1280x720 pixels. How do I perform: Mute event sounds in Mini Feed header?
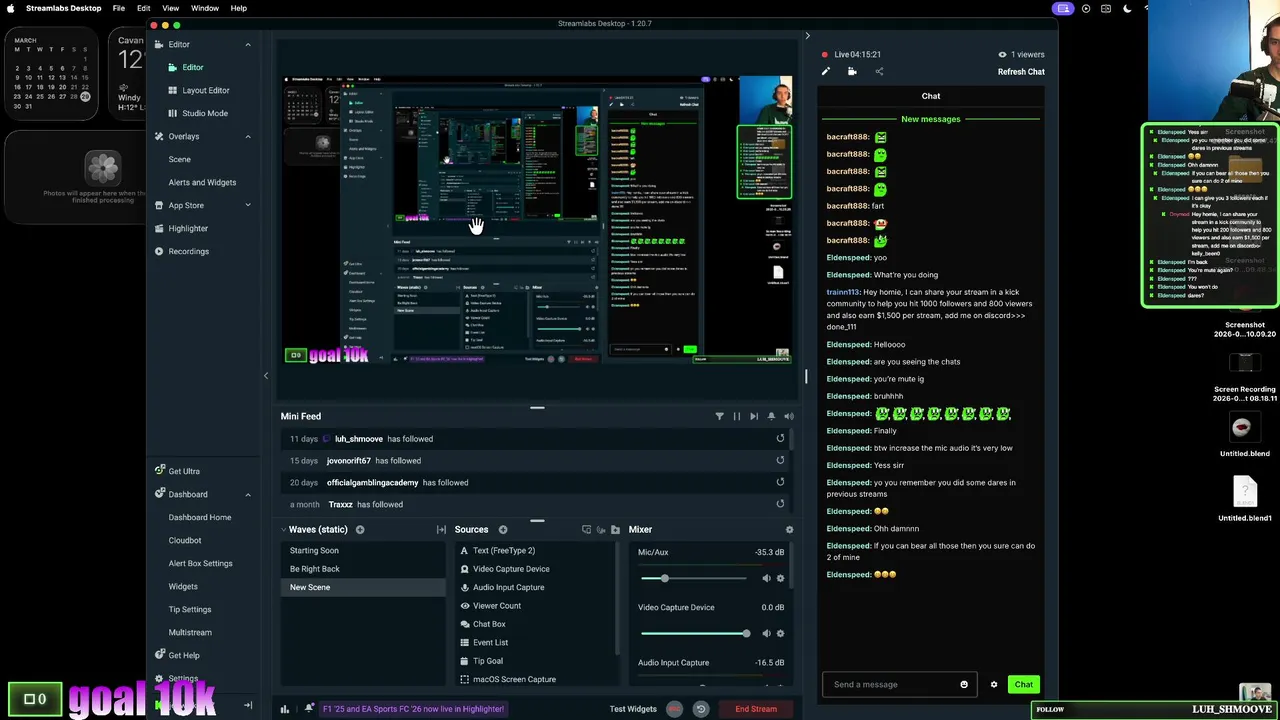pos(789,416)
